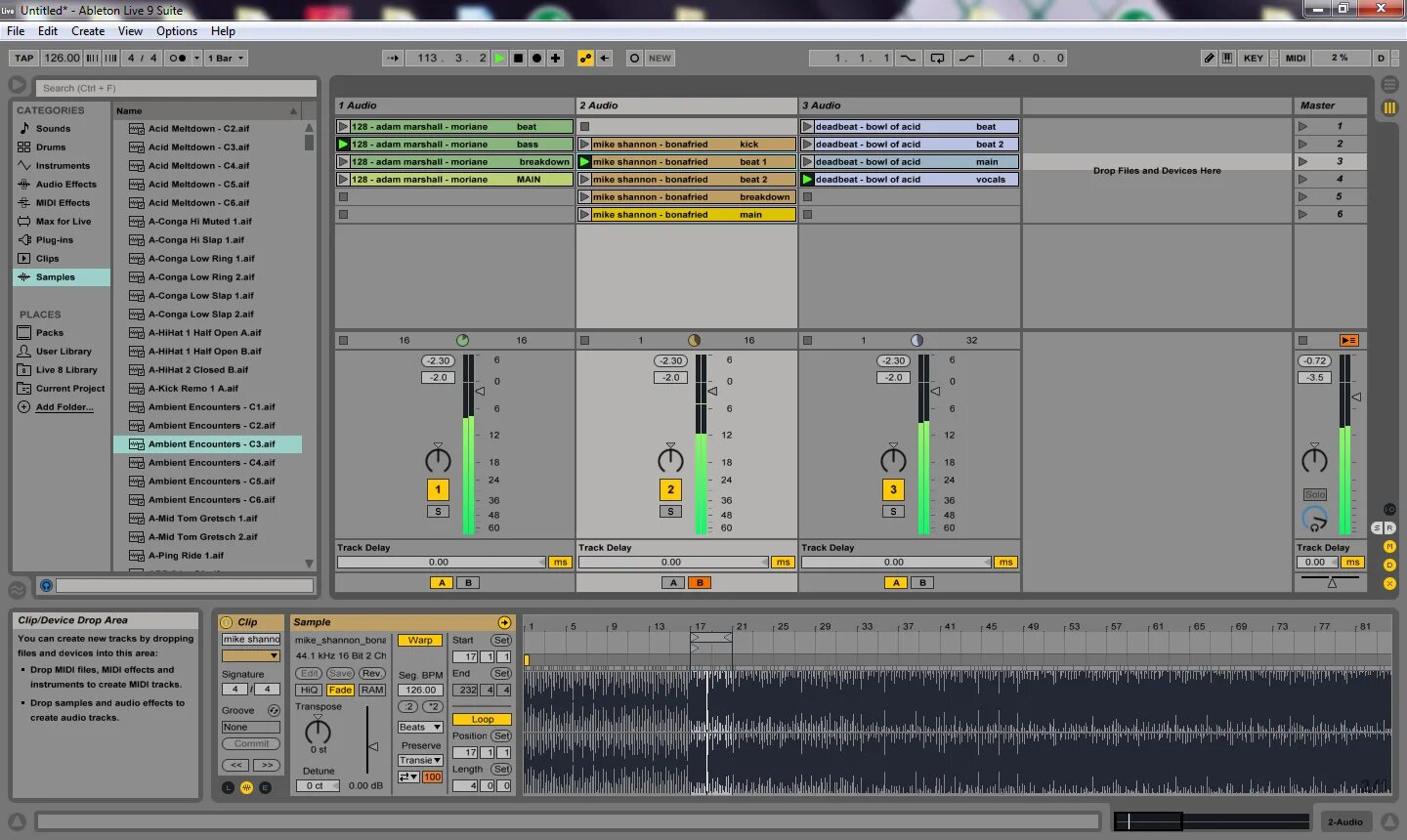The image size is (1407, 840).
Task: Open the clip color dropdown
Action: point(251,656)
